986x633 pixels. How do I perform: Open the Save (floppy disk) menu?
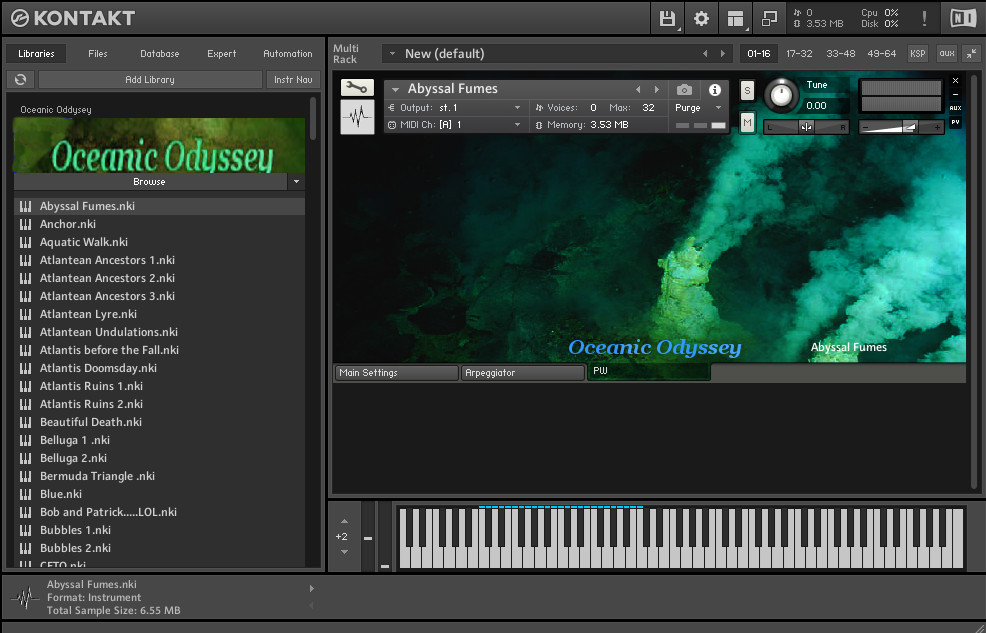click(x=667, y=18)
